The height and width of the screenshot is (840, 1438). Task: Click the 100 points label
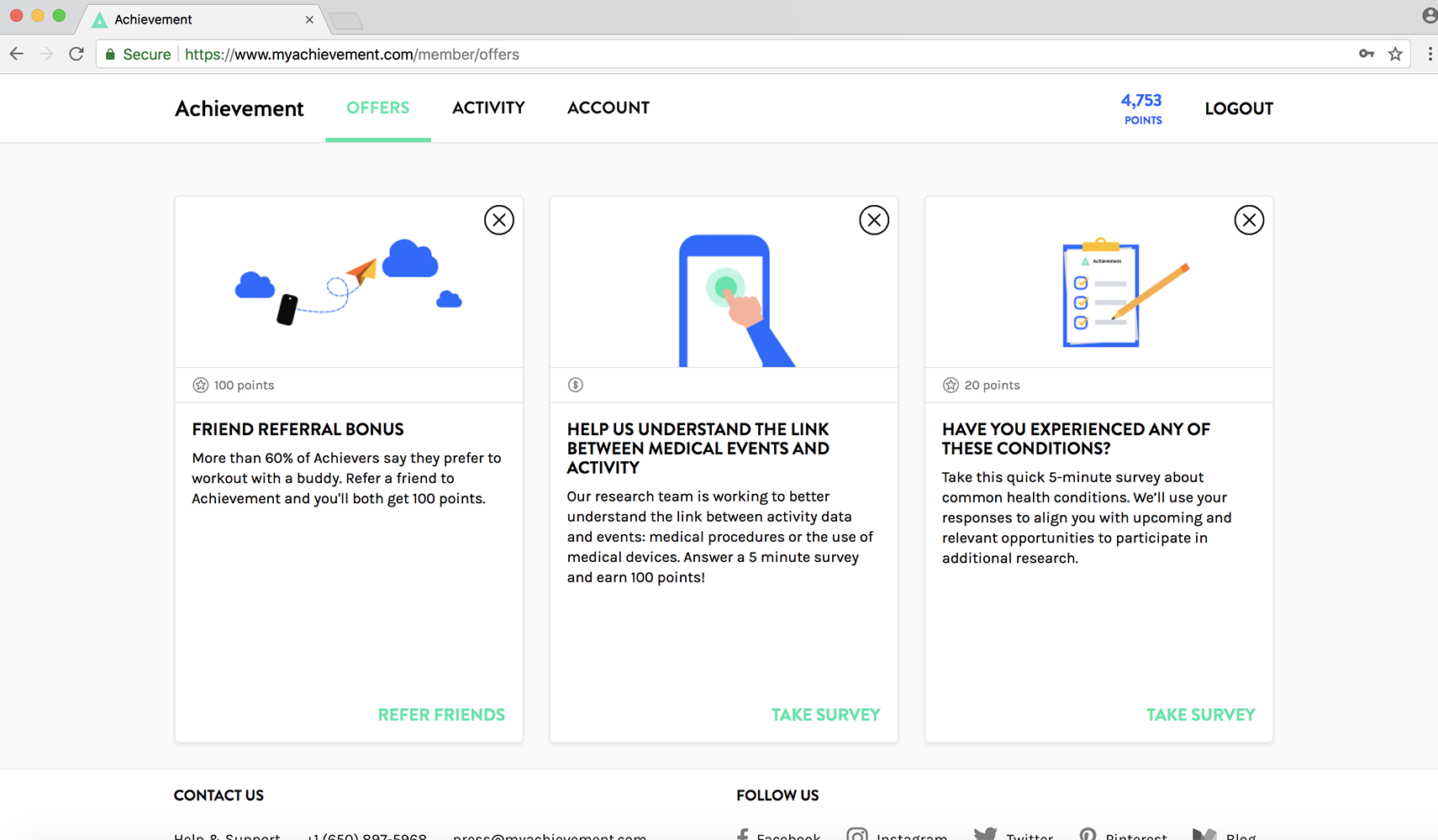244,386
